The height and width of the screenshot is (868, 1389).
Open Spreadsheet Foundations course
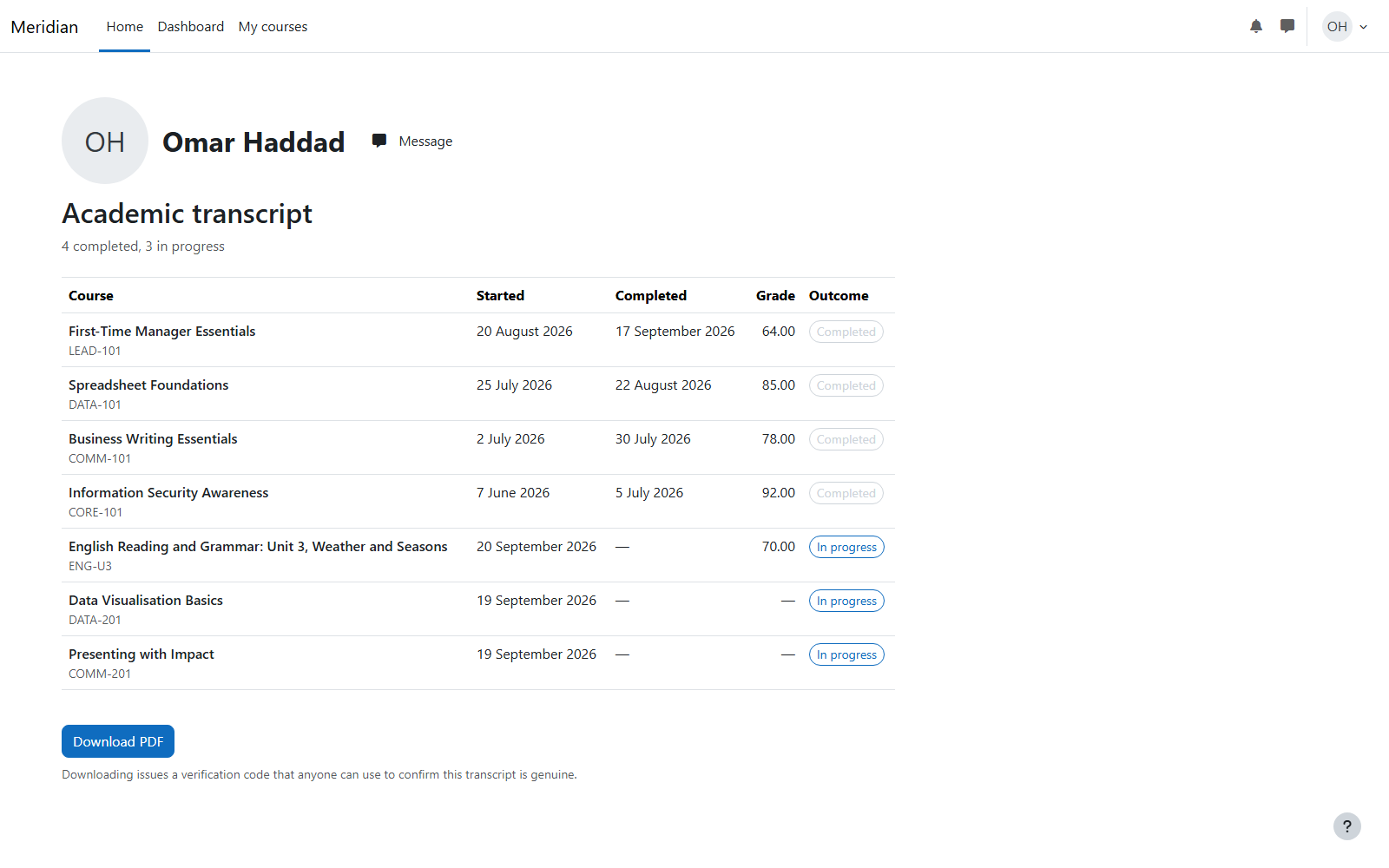point(148,385)
